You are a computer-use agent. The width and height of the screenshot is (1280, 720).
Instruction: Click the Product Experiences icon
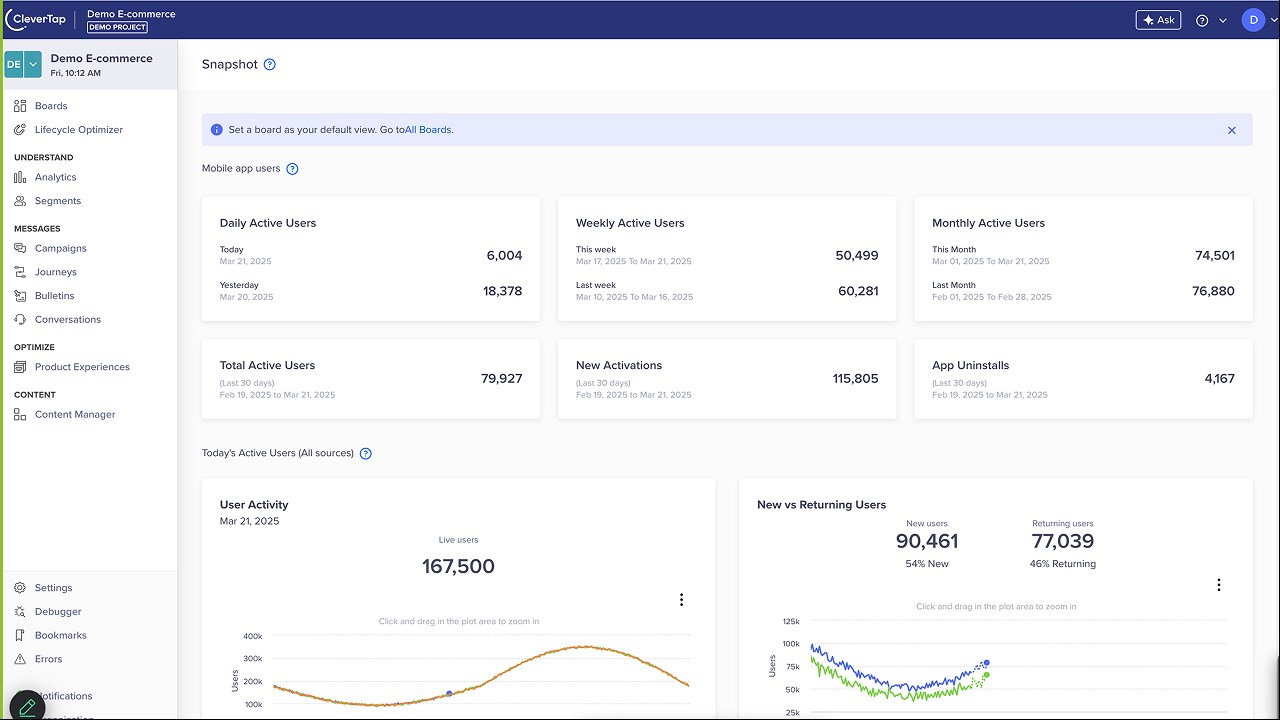(x=20, y=367)
